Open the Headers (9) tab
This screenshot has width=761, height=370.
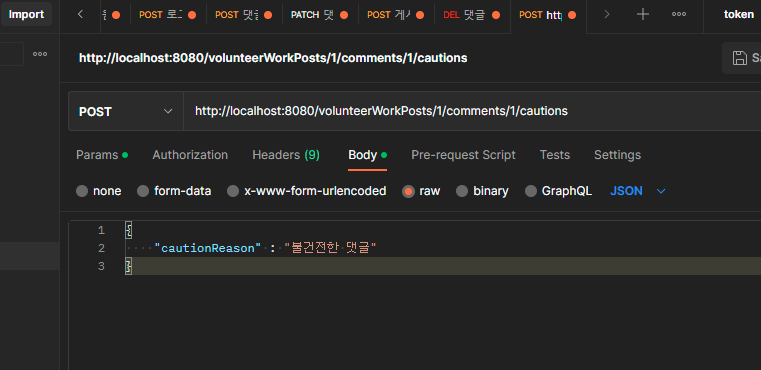tap(286, 155)
